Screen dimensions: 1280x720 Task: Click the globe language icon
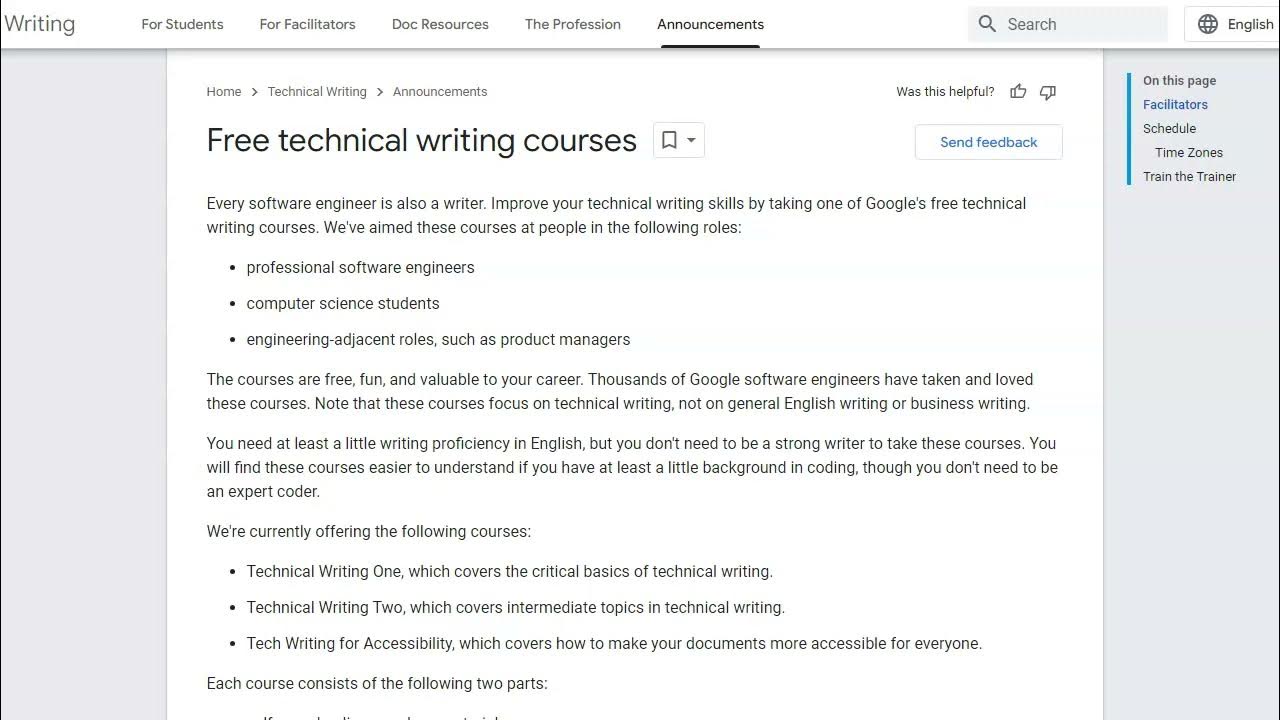tap(1208, 24)
